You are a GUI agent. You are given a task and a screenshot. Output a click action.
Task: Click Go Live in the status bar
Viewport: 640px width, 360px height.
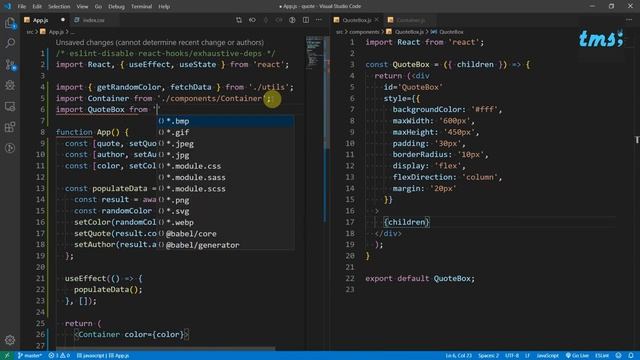coord(577,356)
